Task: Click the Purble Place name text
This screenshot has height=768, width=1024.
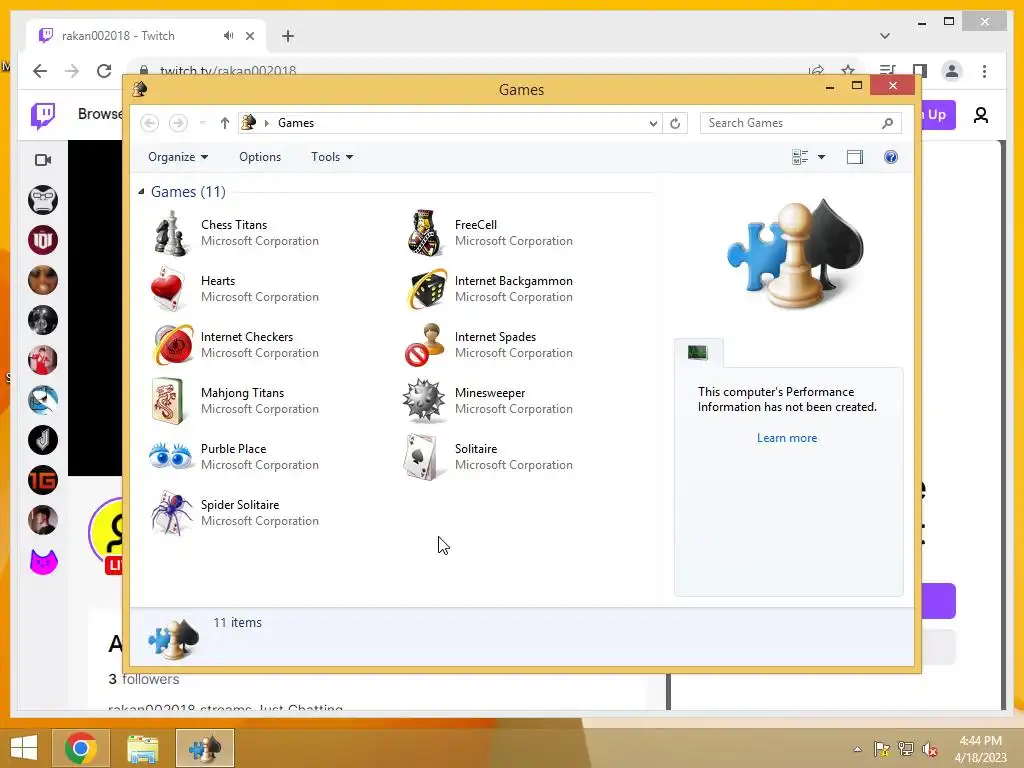Action: coord(233,449)
